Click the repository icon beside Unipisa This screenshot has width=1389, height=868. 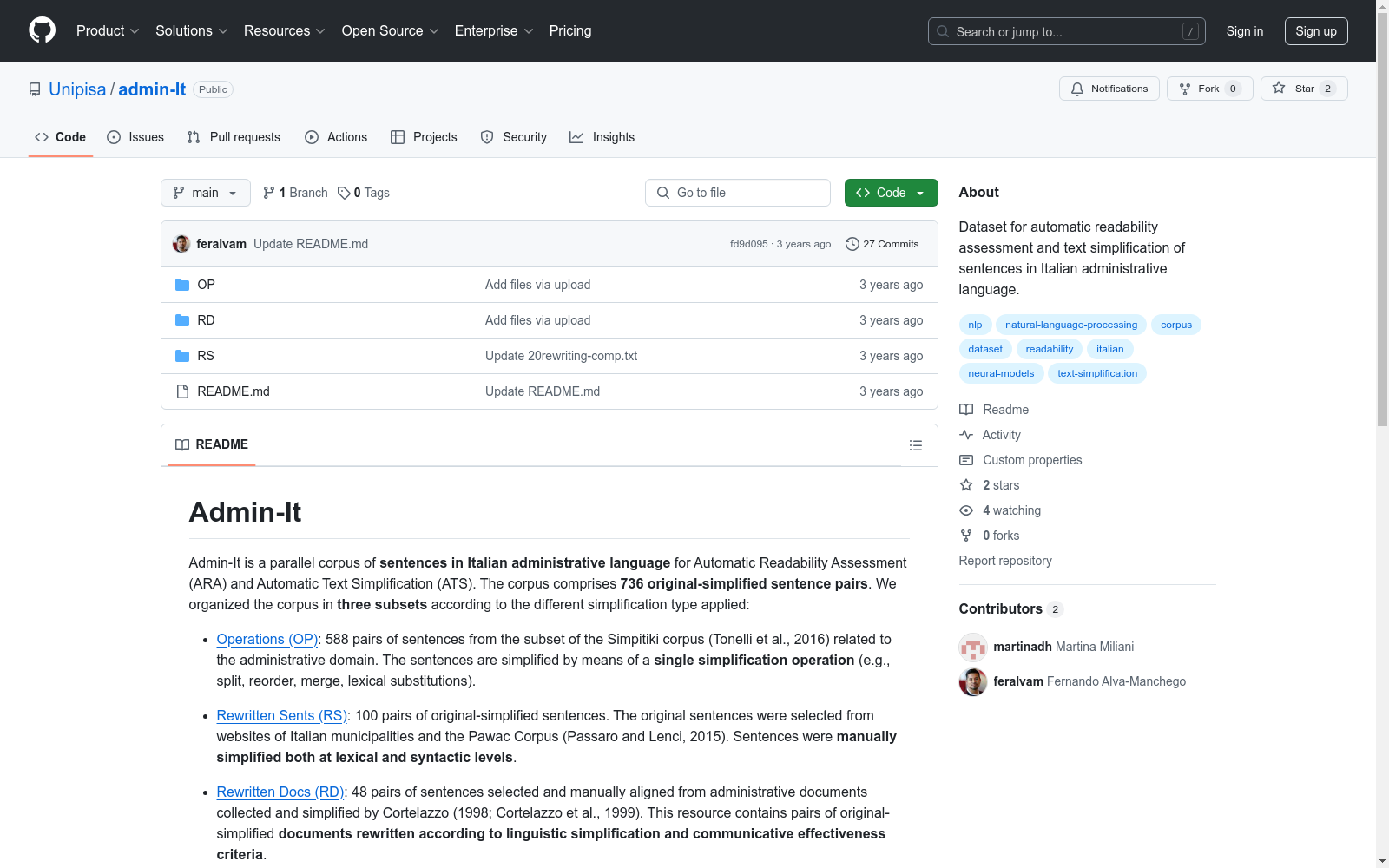click(x=35, y=89)
